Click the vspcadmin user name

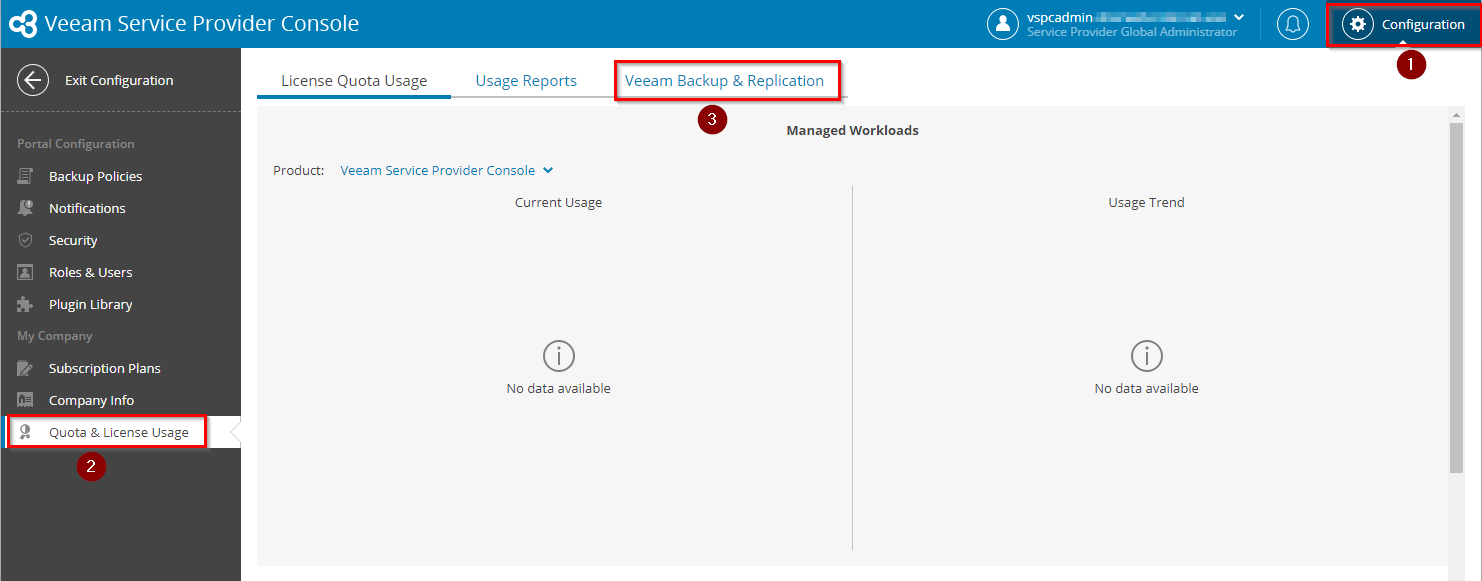tap(1060, 17)
